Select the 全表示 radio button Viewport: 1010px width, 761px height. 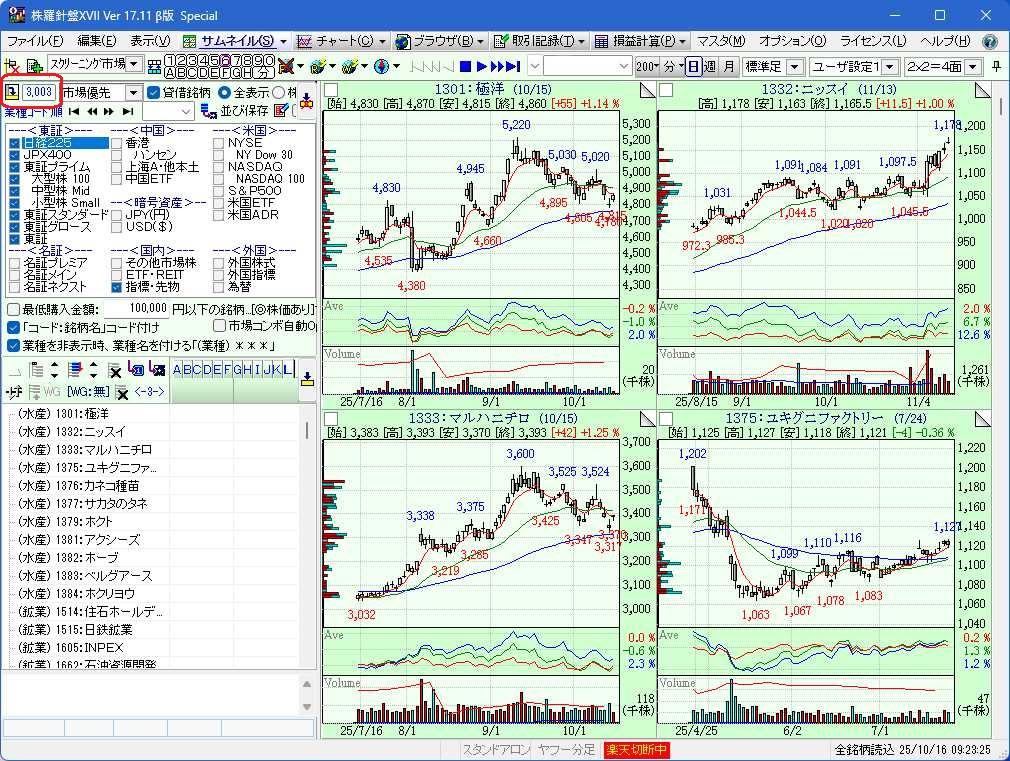tap(224, 92)
